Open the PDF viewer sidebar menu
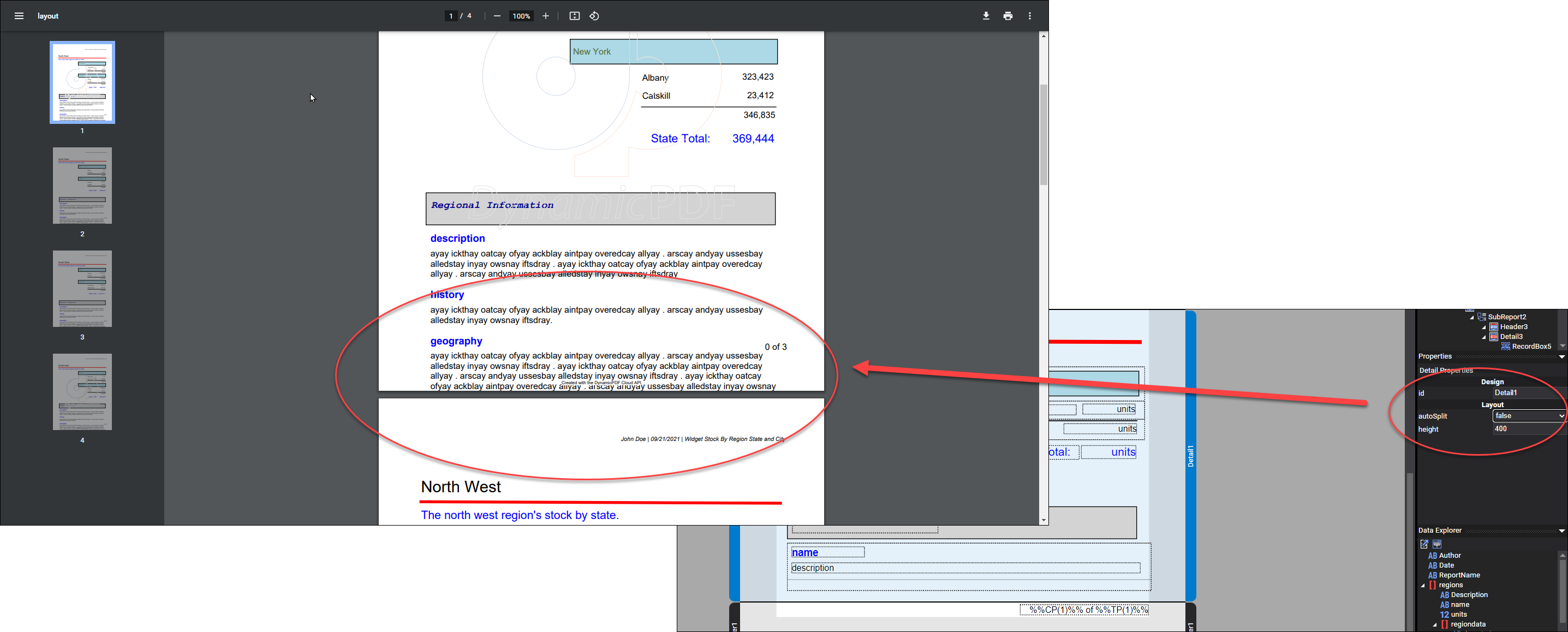Image resolution: width=1568 pixels, height=632 pixels. click(19, 16)
